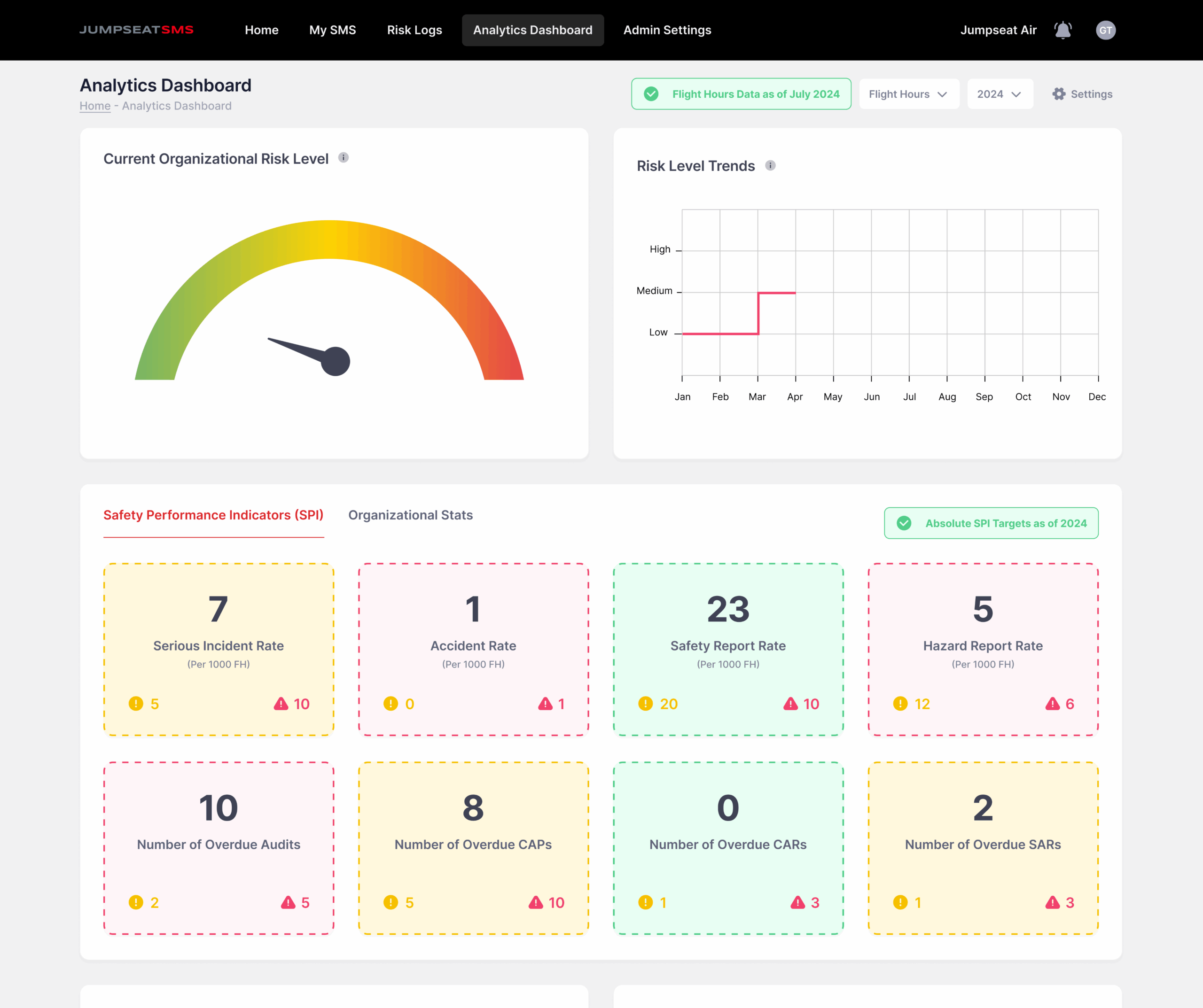
Task: Select Safety Performance Indicators (SPI) tab
Action: [213, 515]
